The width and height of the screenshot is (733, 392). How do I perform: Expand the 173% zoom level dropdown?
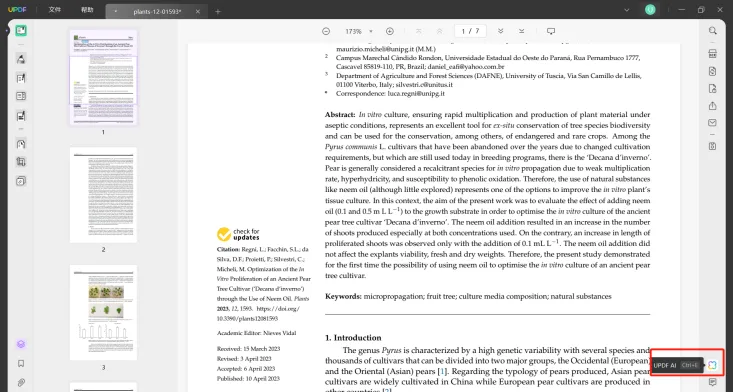click(371, 31)
